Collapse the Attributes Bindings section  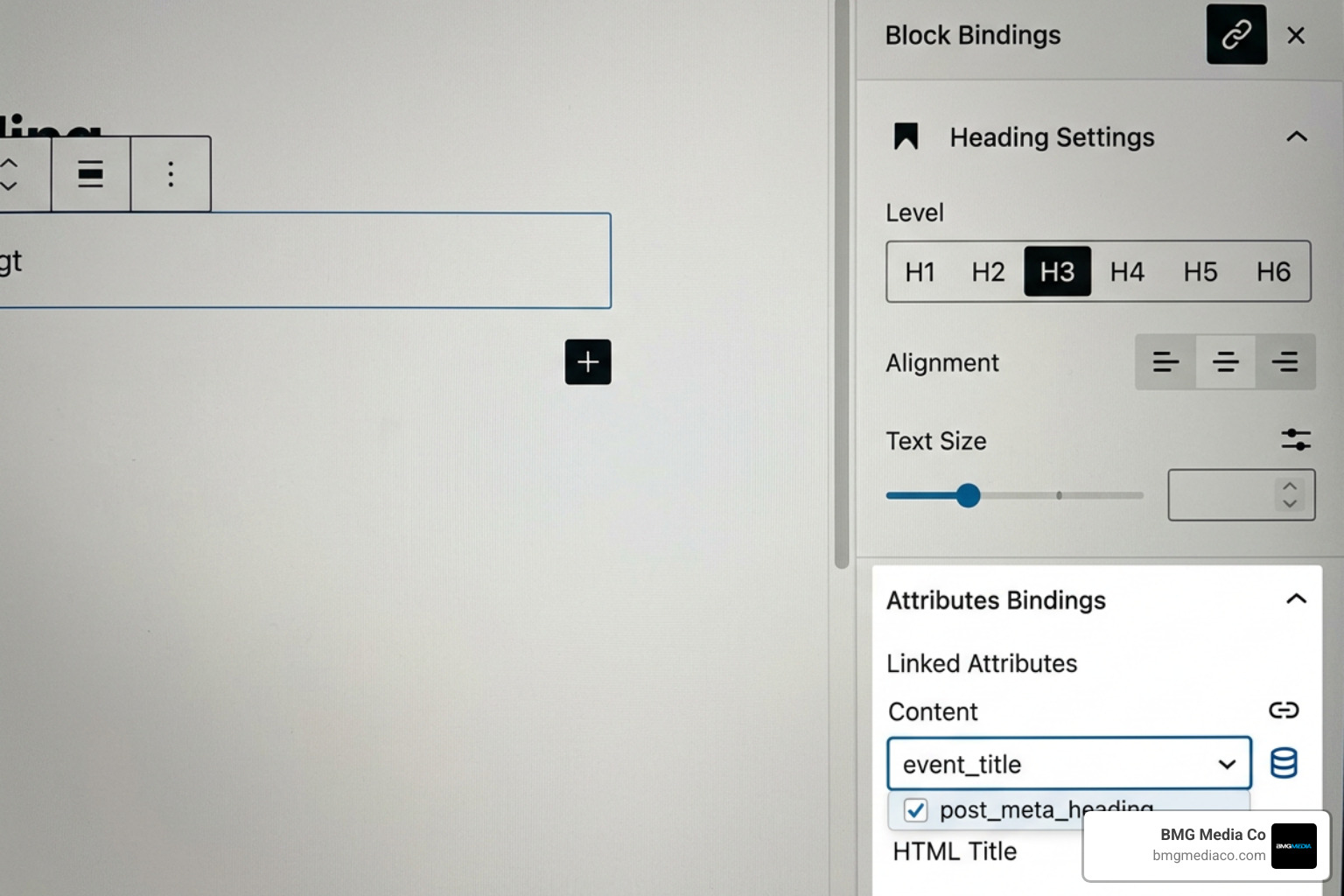[1296, 599]
